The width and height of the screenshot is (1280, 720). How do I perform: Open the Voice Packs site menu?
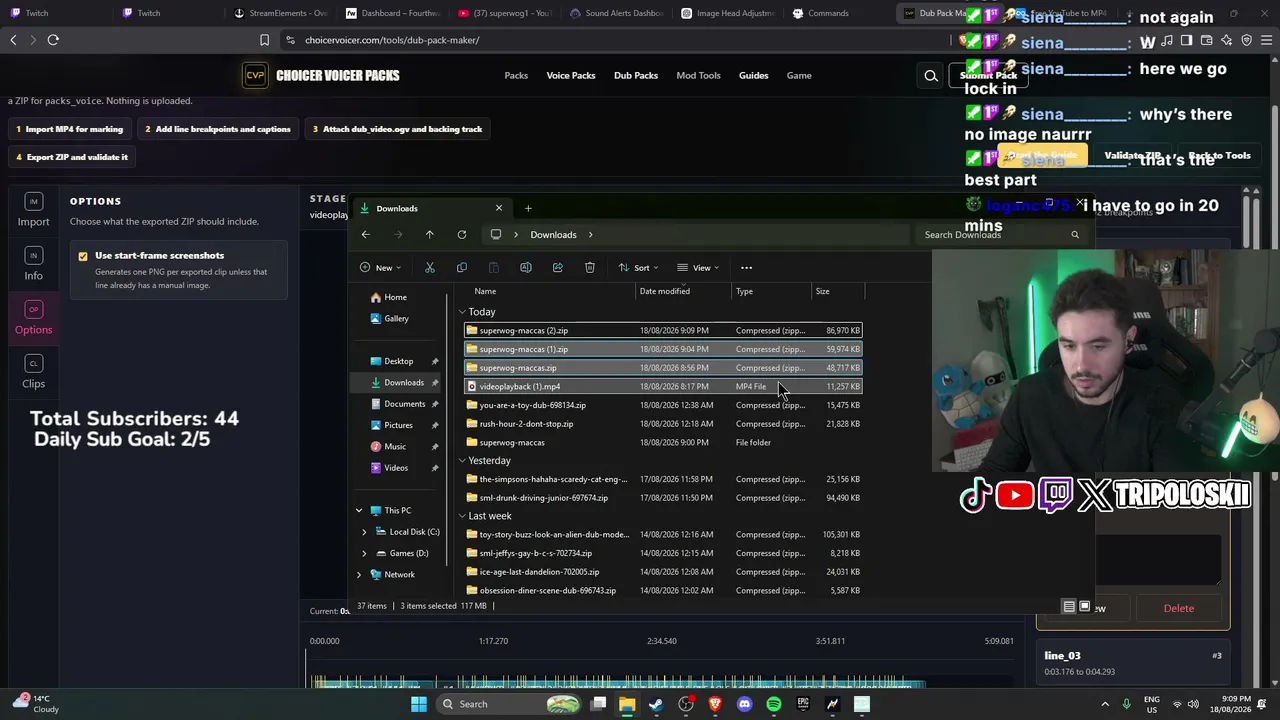(x=571, y=76)
